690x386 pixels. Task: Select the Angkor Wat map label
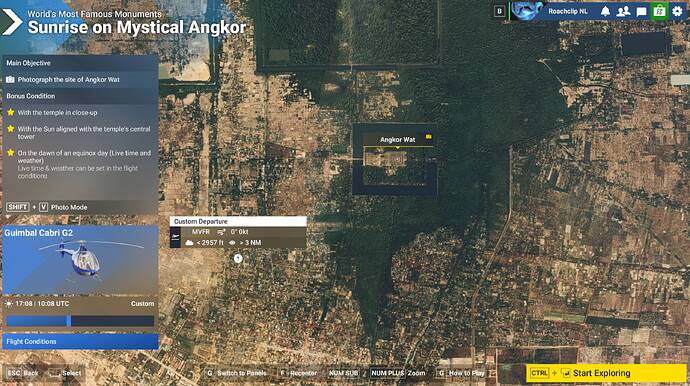click(397, 140)
